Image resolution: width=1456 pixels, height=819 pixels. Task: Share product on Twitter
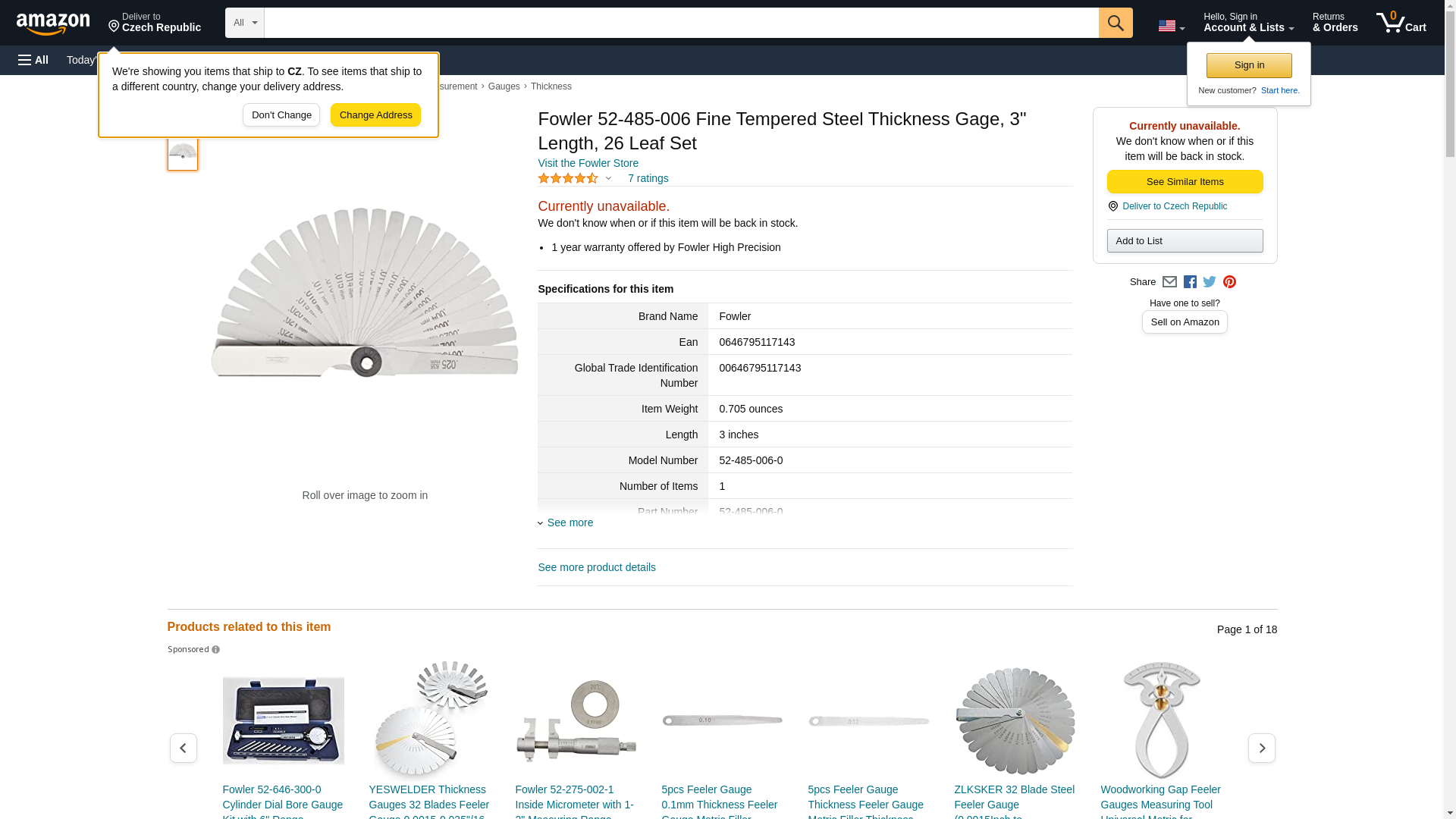coord(1210,282)
